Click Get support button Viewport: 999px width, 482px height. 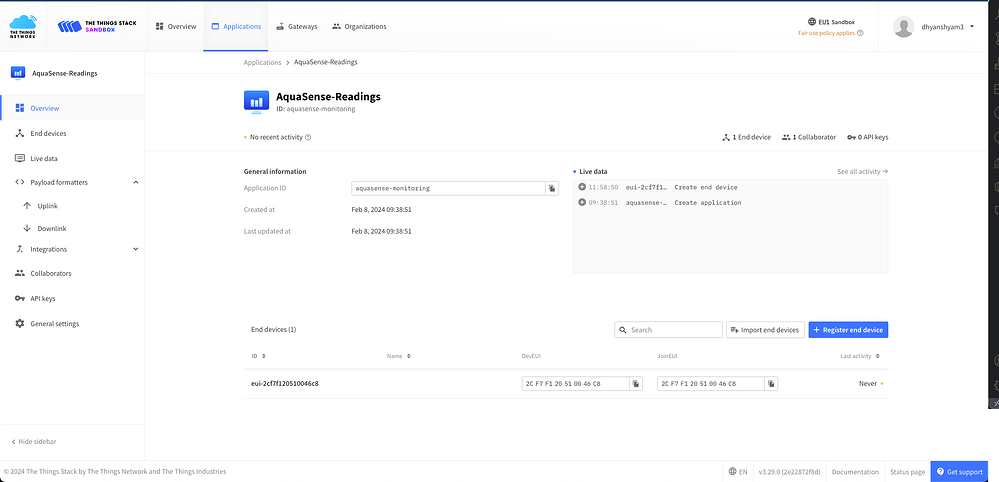pyautogui.click(x=959, y=472)
